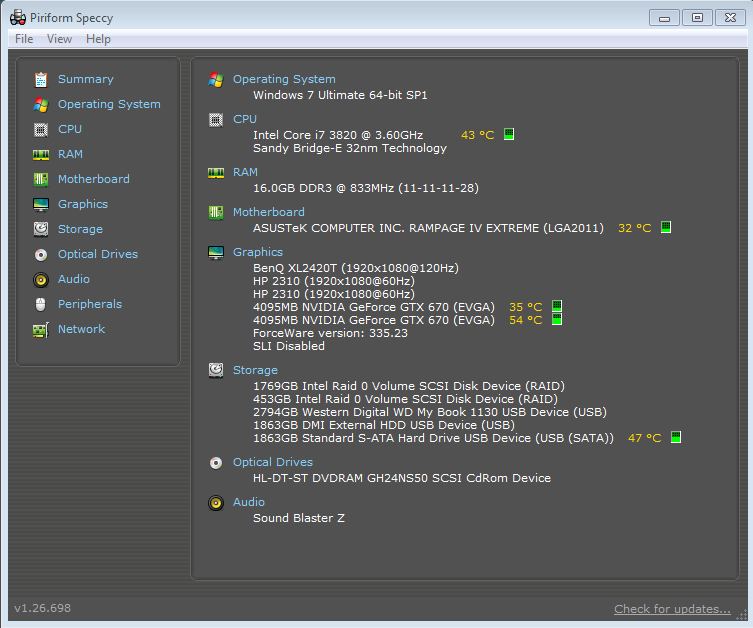Image resolution: width=753 pixels, height=628 pixels.
Task: Click the Windows flag icon in main panel
Action: pyautogui.click(x=216, y=80)
